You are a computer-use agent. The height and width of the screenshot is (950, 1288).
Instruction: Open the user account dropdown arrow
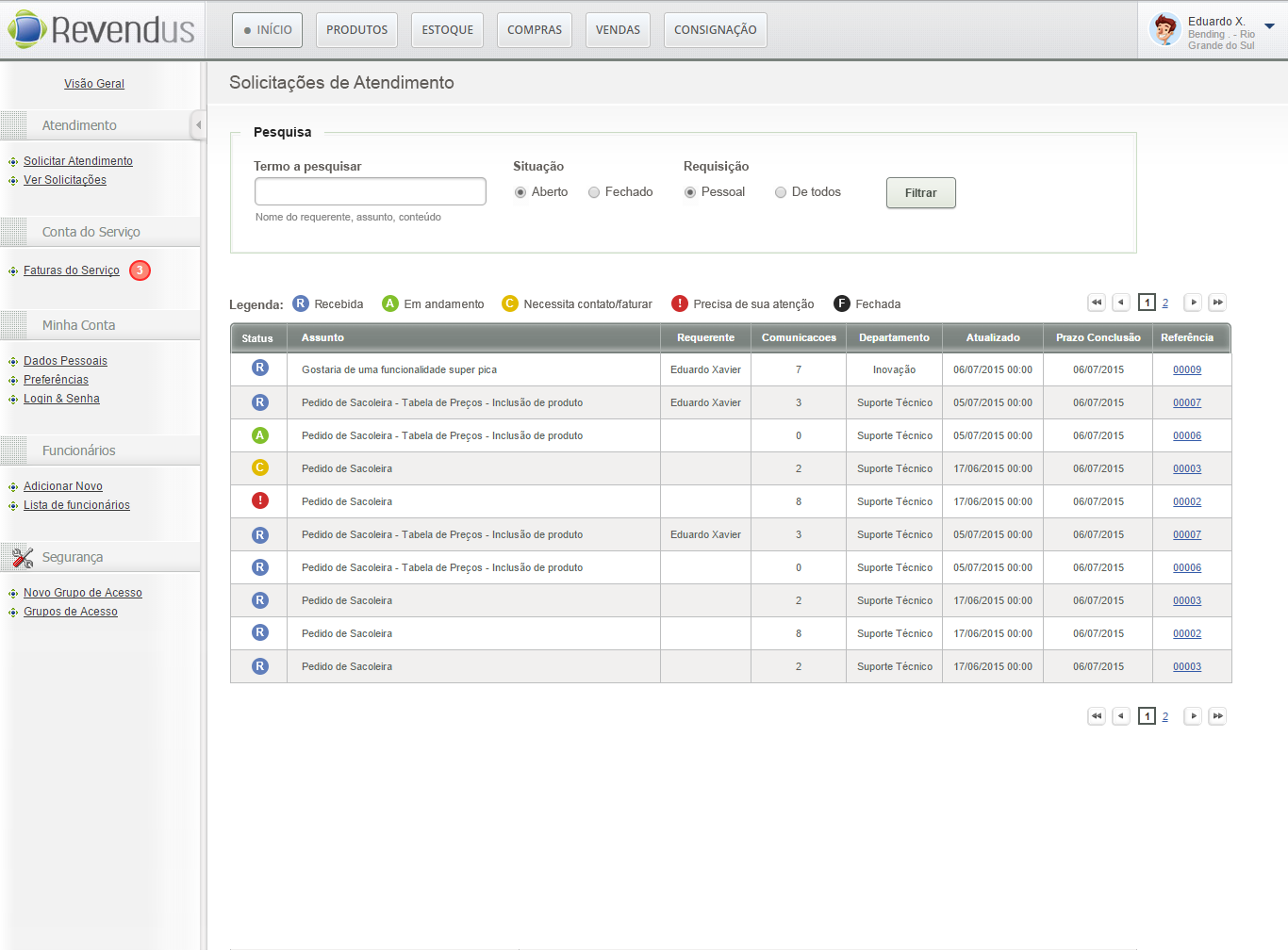click(x=1269, y=26)
